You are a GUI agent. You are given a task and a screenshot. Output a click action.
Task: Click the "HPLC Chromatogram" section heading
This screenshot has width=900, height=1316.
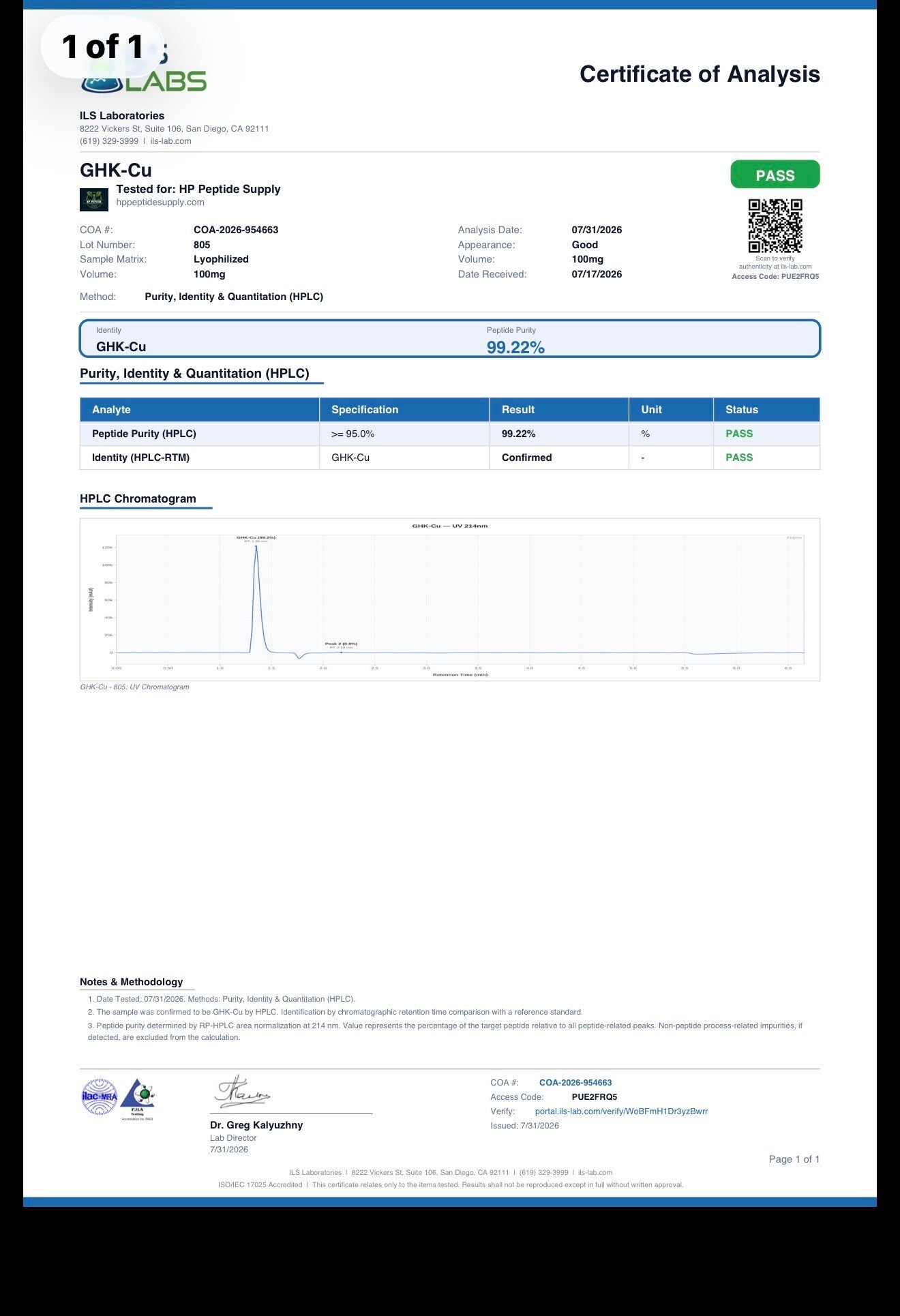(138, 498)
